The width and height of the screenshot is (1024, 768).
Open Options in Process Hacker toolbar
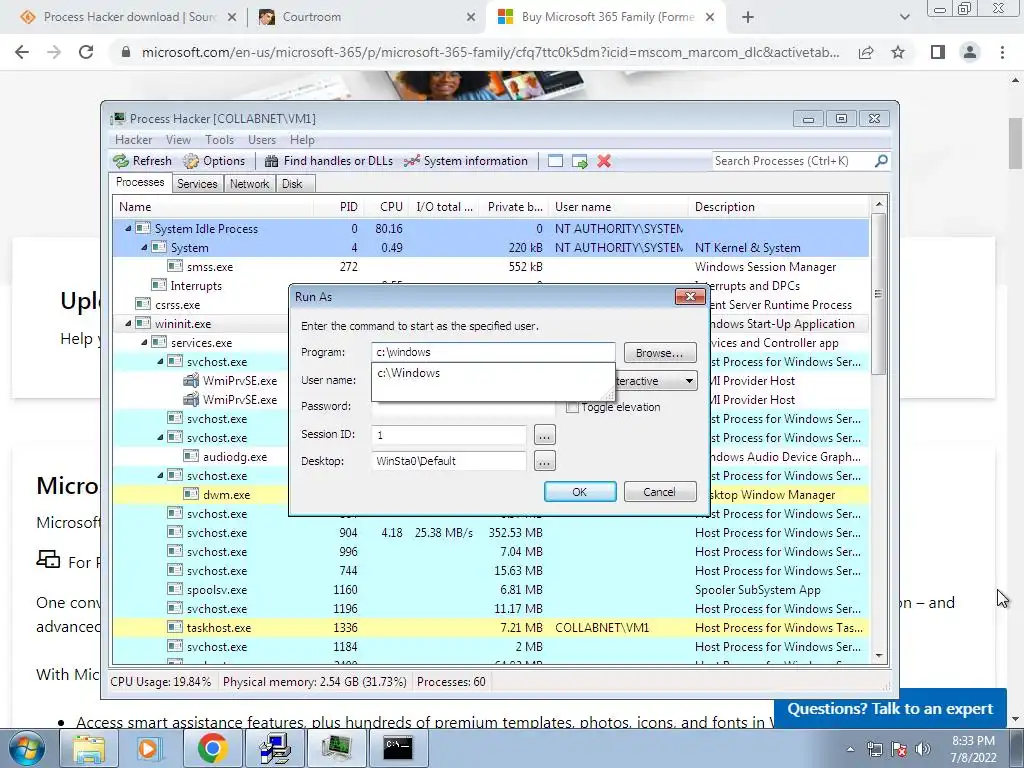(214, 161)
